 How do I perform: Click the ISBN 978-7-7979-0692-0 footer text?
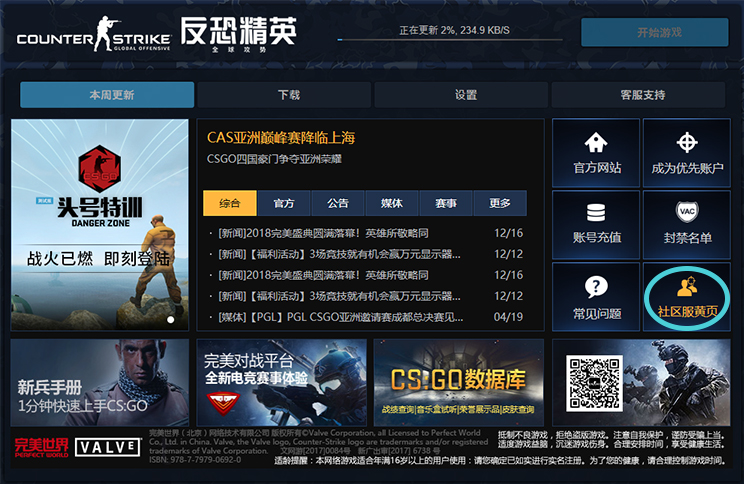pos(195,460)
